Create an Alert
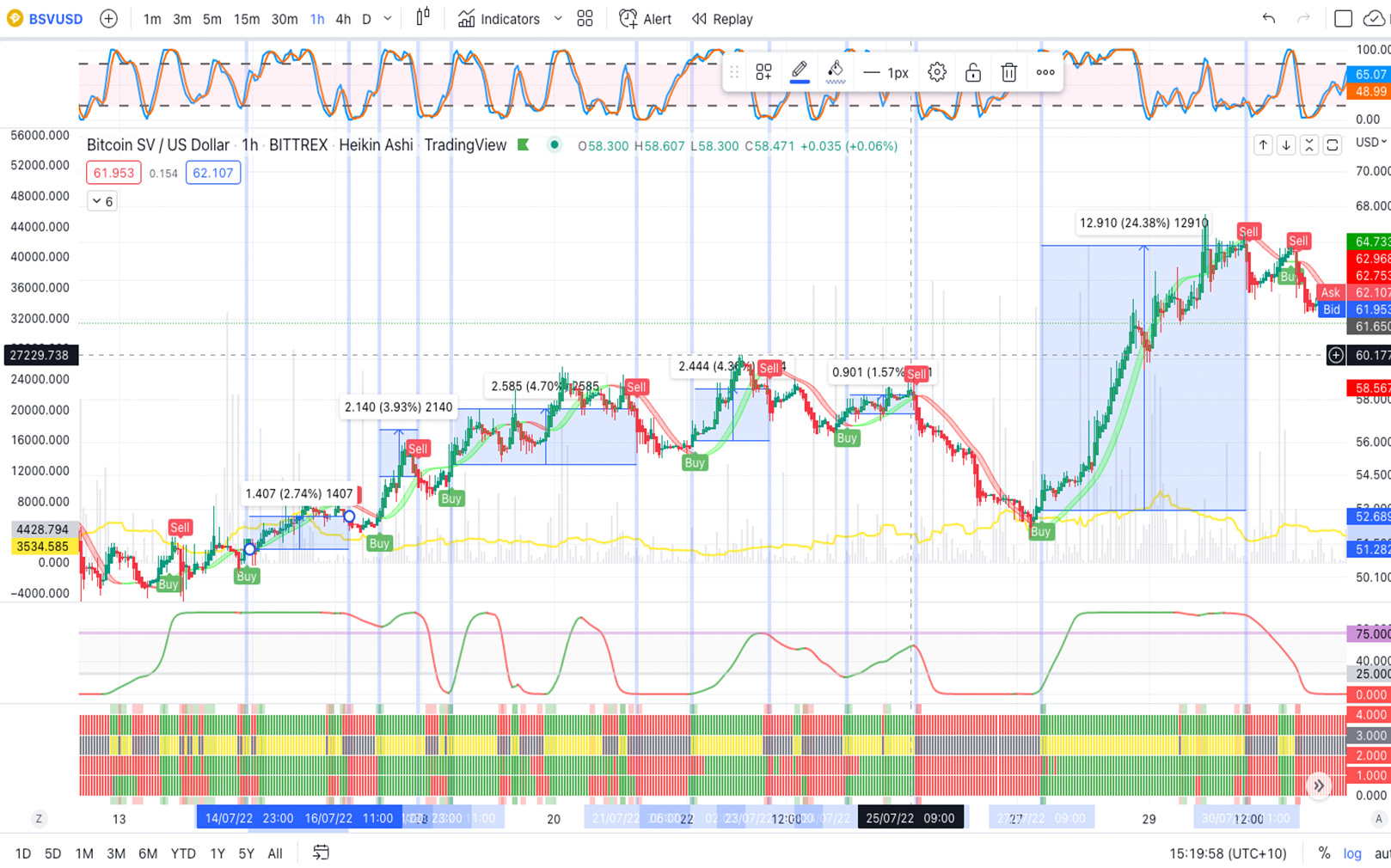1391x868 pixels. (646, 19)
